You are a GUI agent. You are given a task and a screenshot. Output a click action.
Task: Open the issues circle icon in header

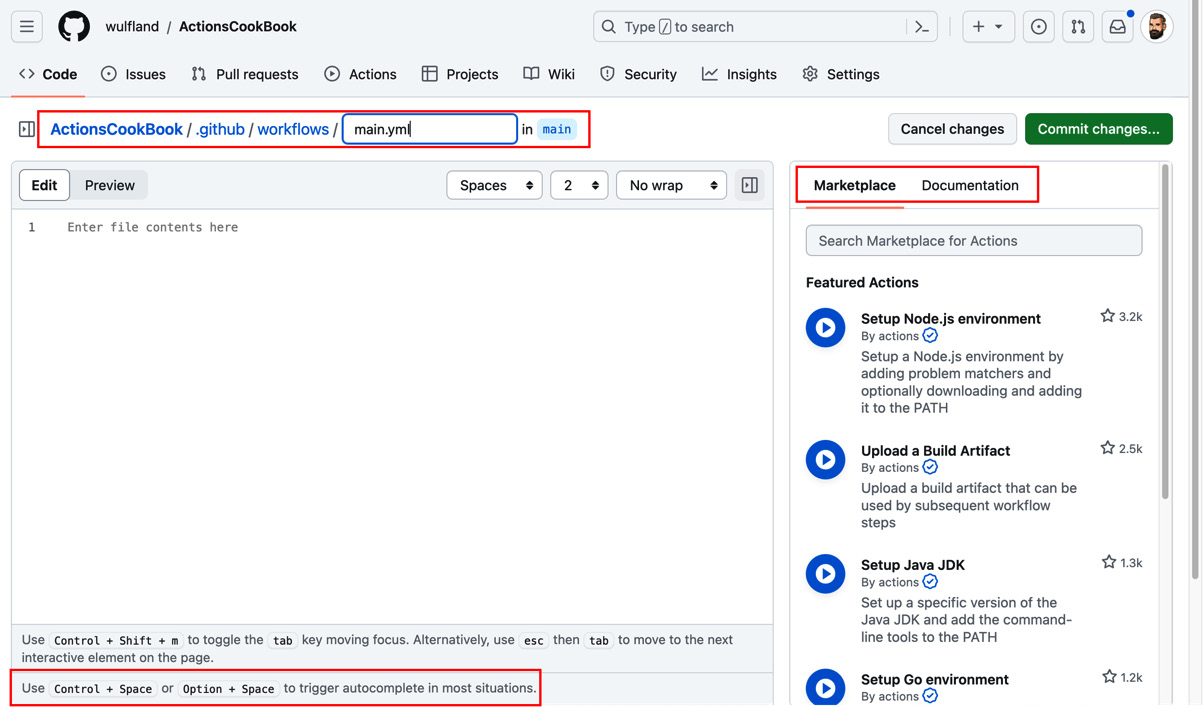click(x=1039, y=27)
